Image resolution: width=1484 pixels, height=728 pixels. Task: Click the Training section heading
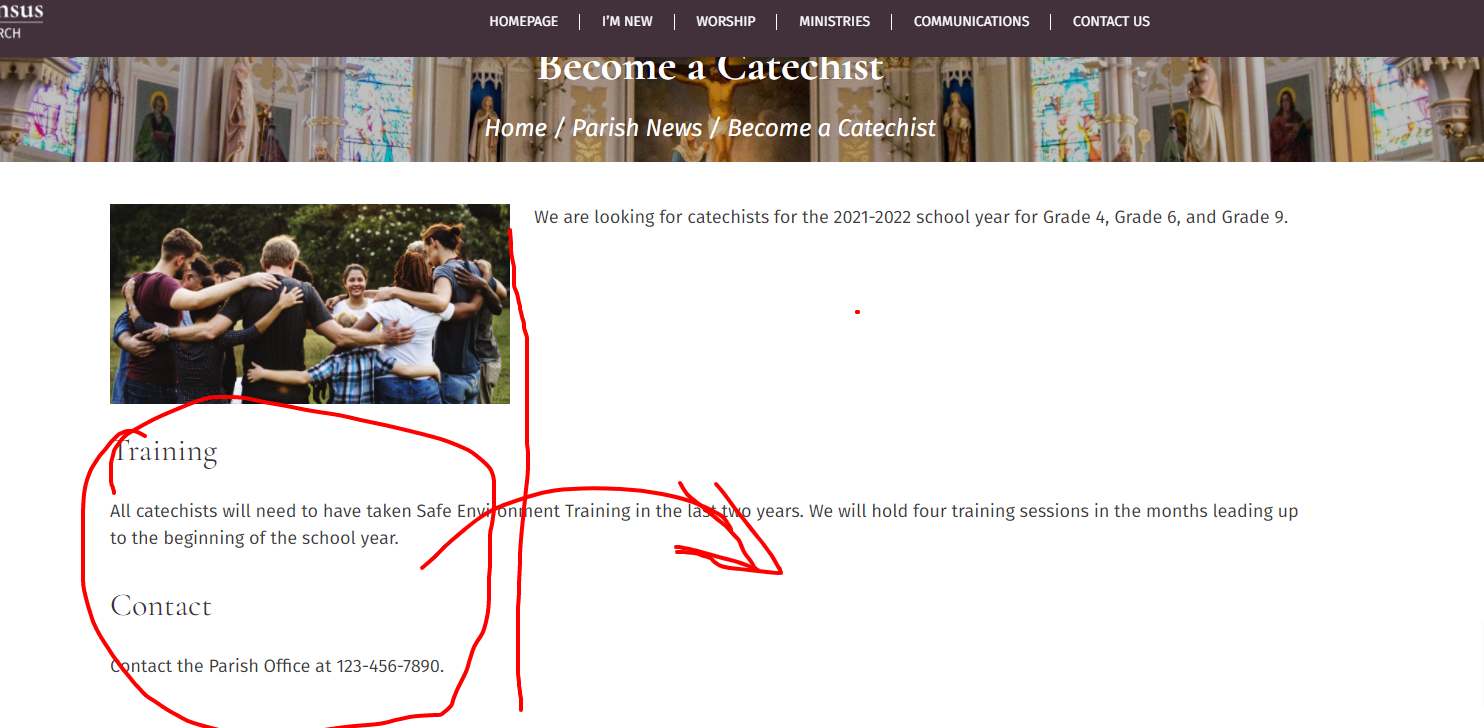[165, 452]
